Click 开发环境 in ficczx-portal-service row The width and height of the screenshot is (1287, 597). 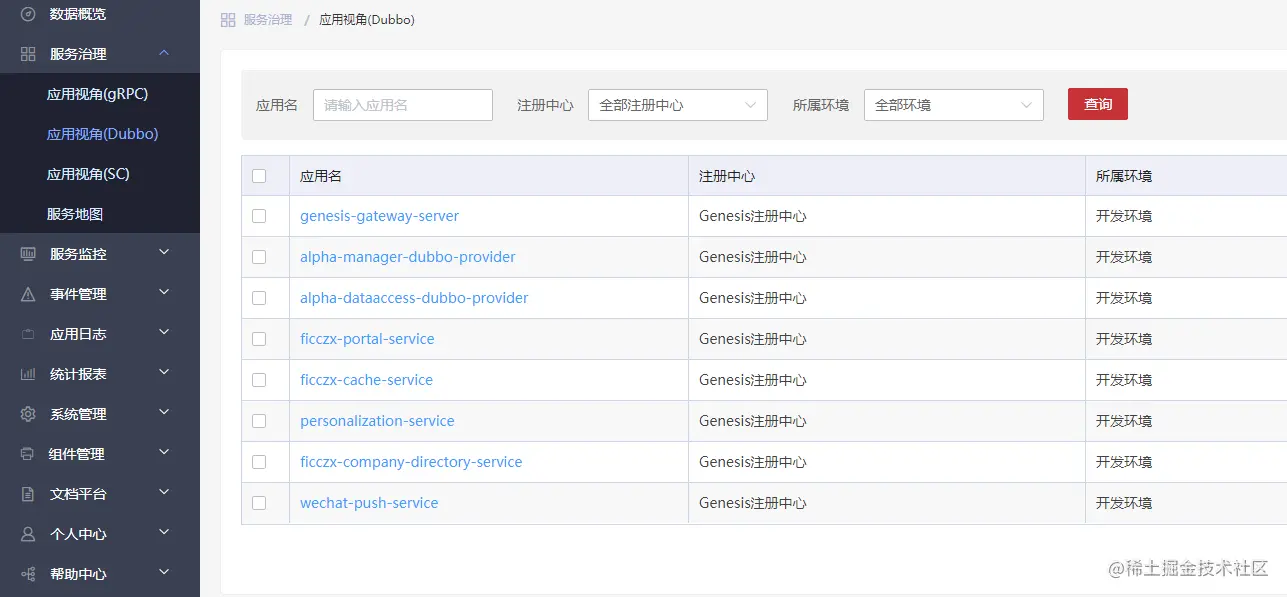pos(1124,339)
